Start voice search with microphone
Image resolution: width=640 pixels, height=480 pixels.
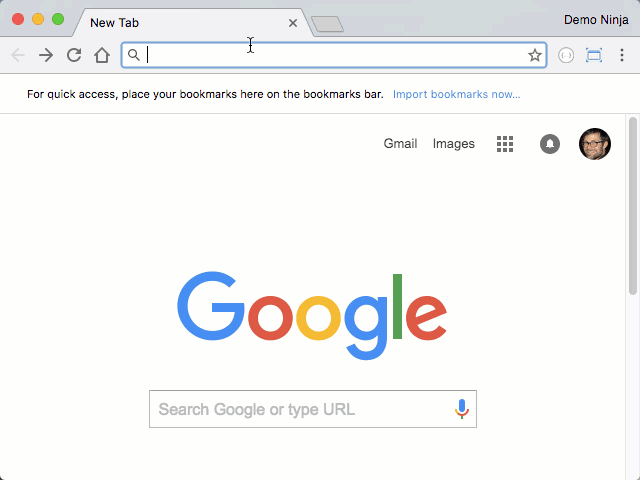click(x=462, y=409)
